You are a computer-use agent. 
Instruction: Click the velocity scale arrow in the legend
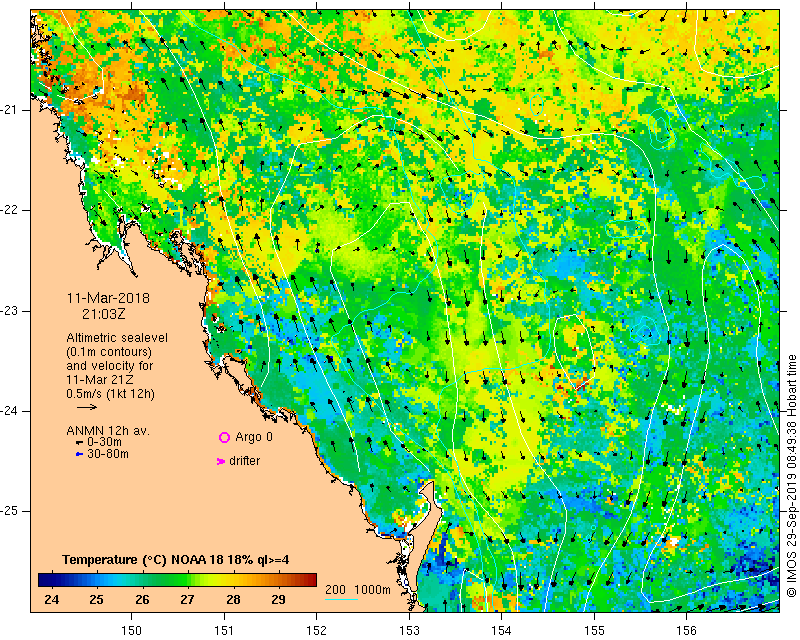pyautogui.click(x=87, y=407)
